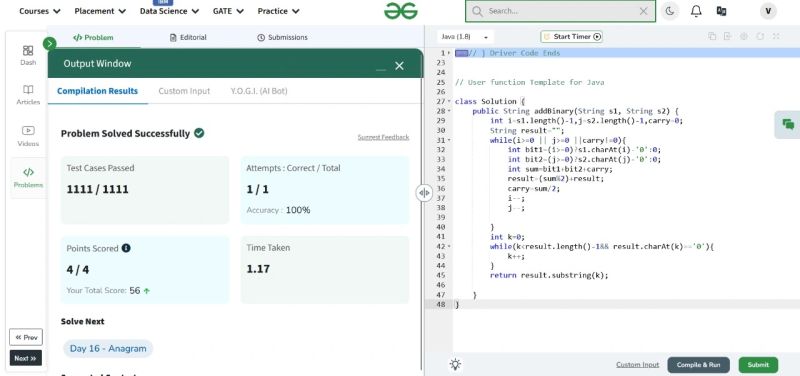
Task: Open the user profile avatar V
Action: (x=768, y=11)
